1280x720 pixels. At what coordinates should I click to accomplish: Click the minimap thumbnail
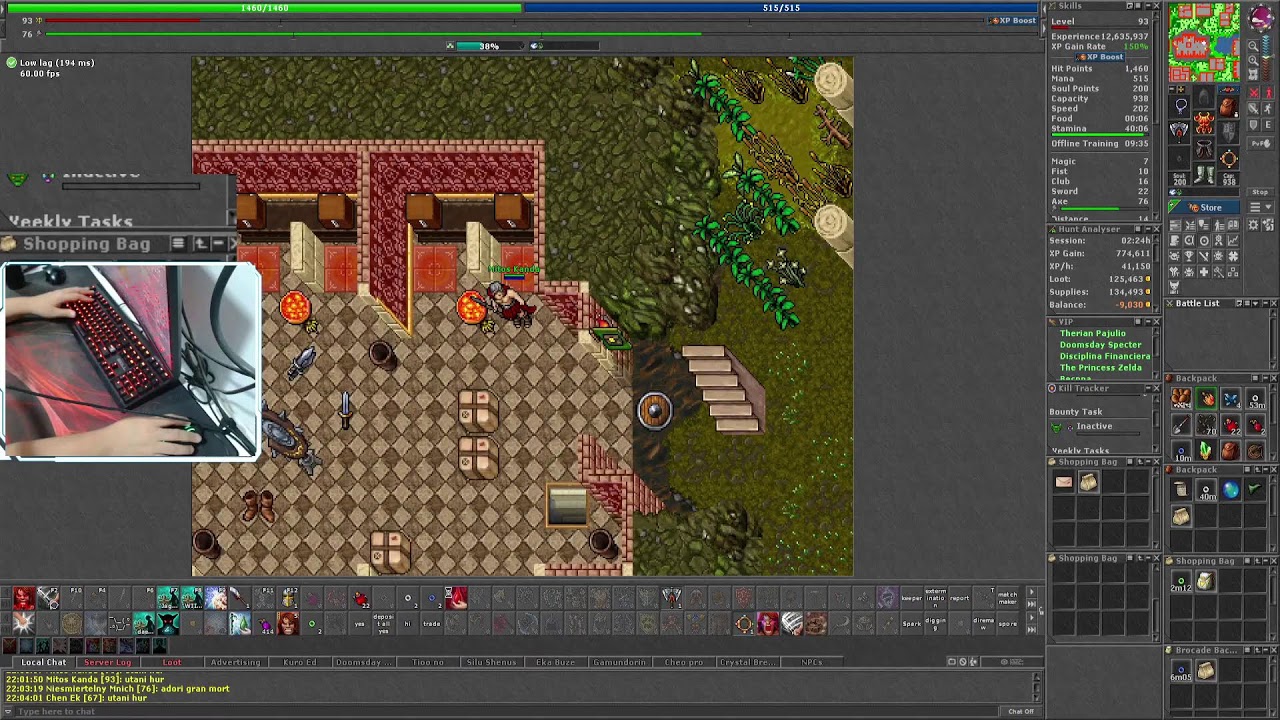click(1204, 43)
